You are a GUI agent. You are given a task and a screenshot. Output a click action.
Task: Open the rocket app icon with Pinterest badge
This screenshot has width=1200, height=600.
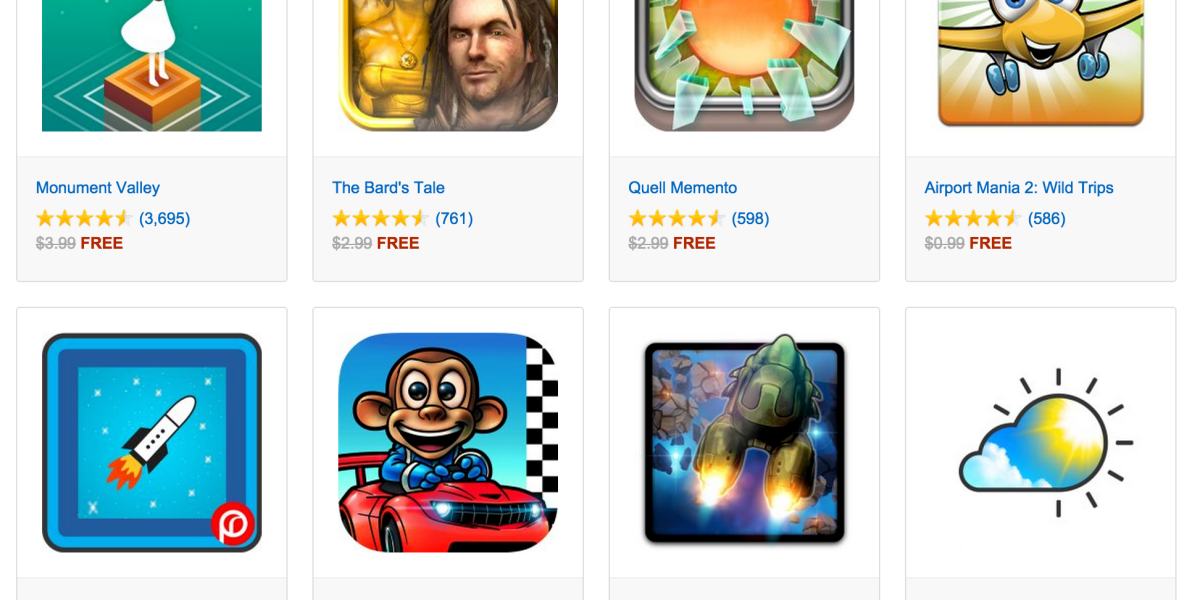click(x=152, y=442)
